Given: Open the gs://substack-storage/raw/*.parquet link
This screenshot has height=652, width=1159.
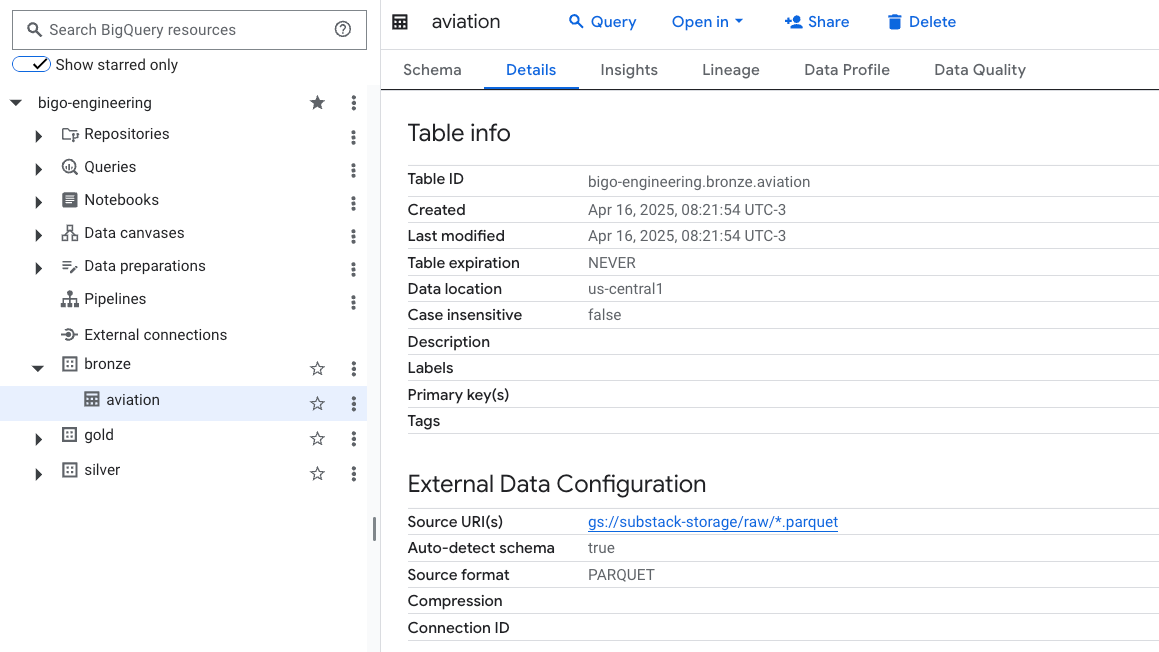Looking at the screenshot, I should tap(713, 522).
